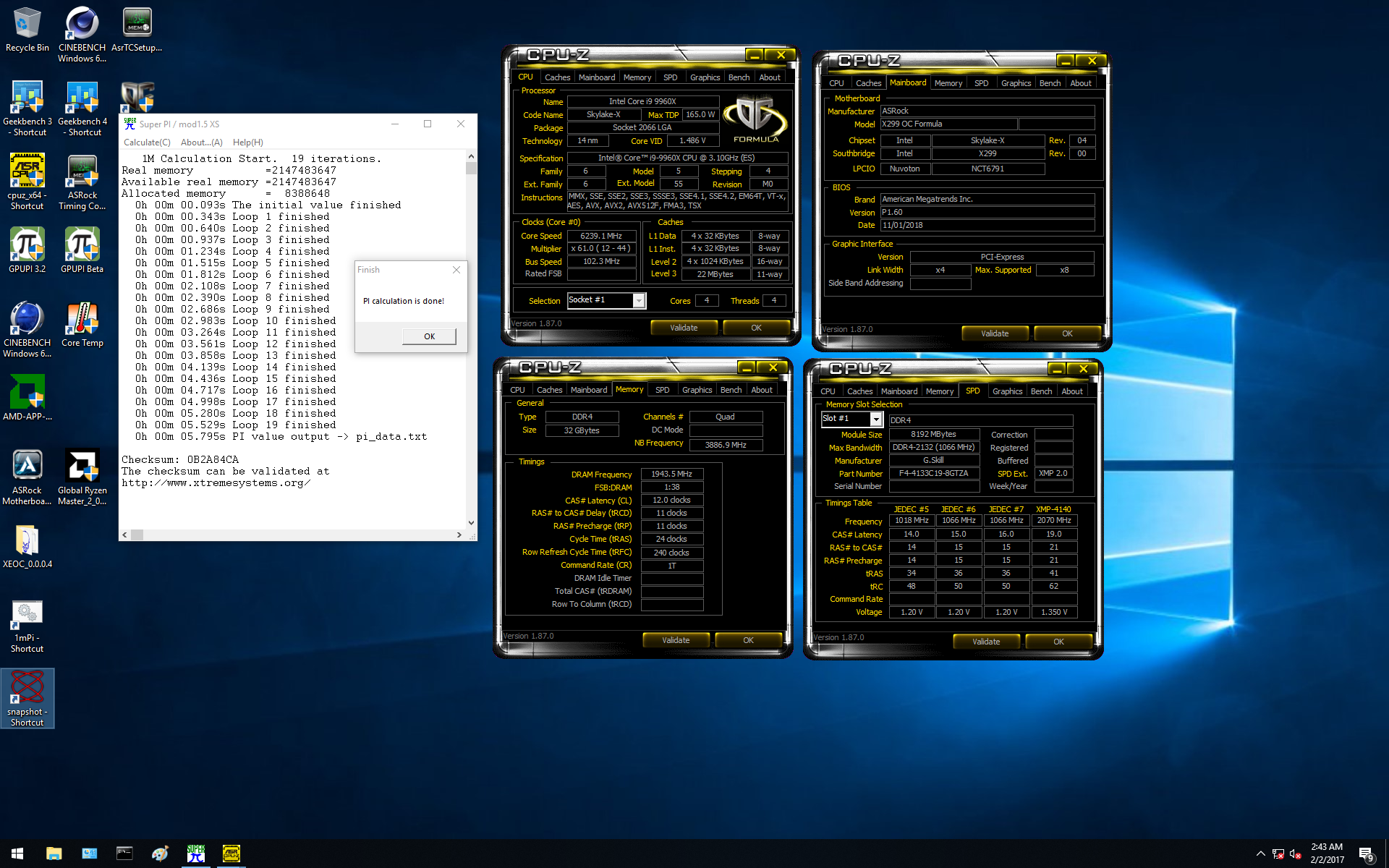Open the taskbar app next to File Explorer
The width and height of the screenshot is (1389, 868).
pyautogui.click(x=90, y=854)
